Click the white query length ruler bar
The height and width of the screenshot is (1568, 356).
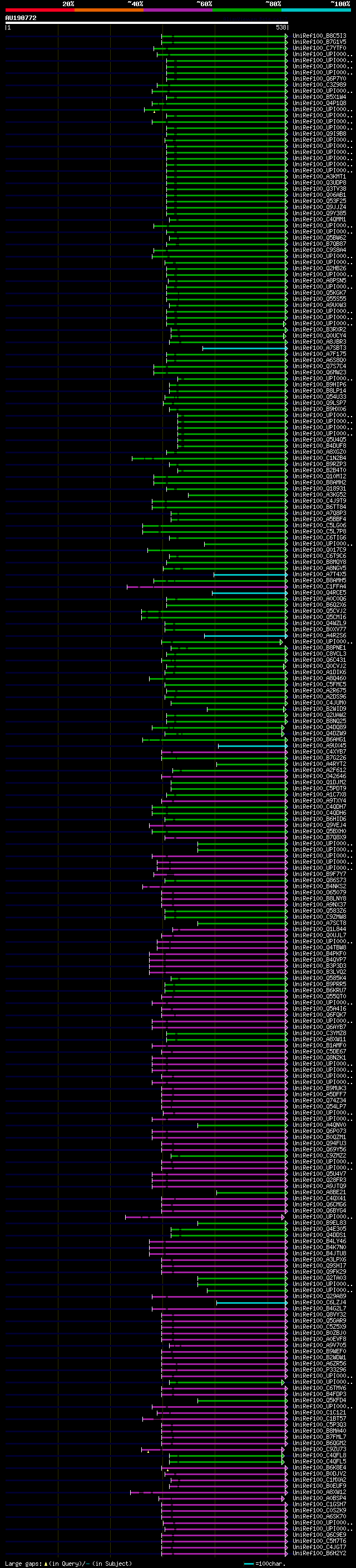click(x=147, y=22)
